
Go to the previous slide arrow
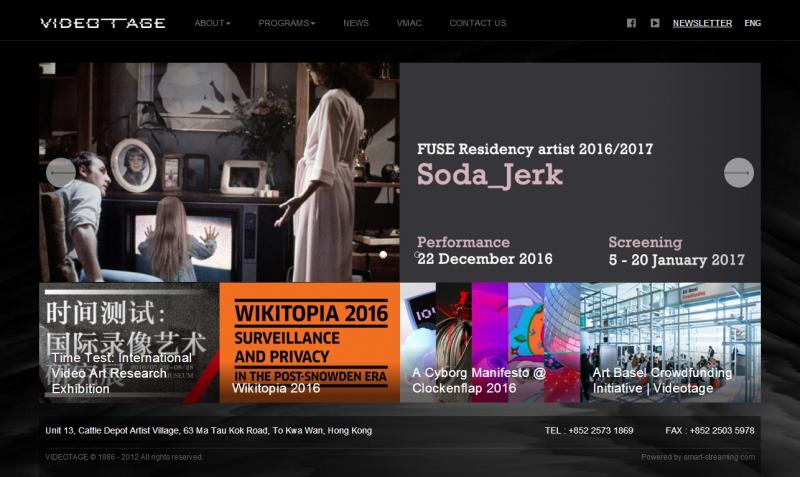[x=61, y=173]
